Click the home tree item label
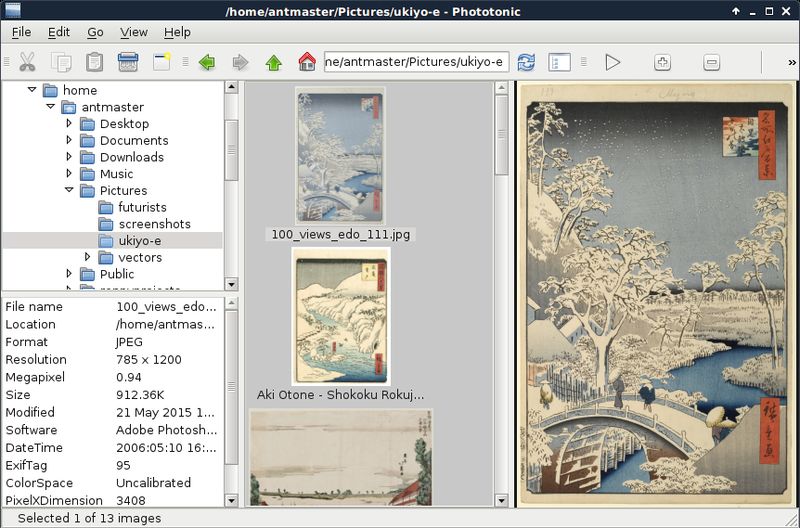 pyautogui.click(x=80, y=90)
